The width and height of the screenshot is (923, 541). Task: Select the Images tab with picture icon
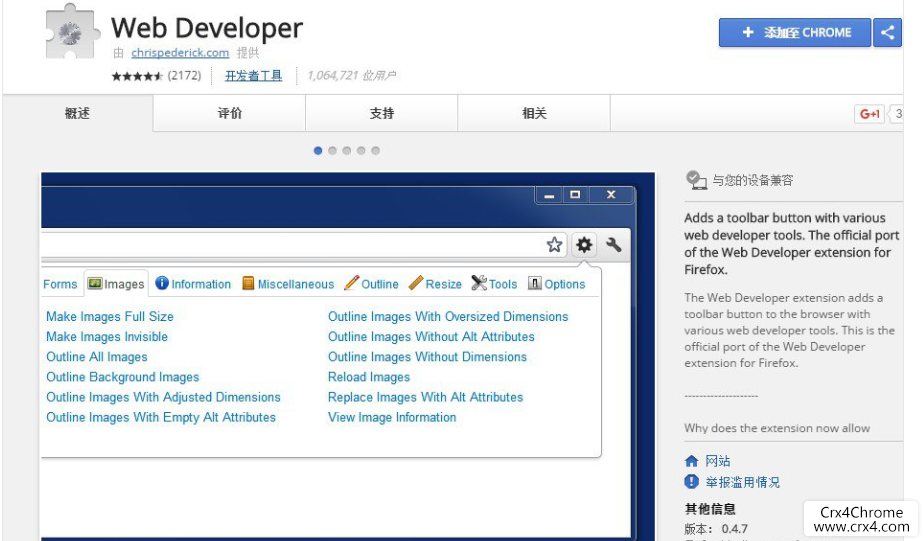click(116, 284)
